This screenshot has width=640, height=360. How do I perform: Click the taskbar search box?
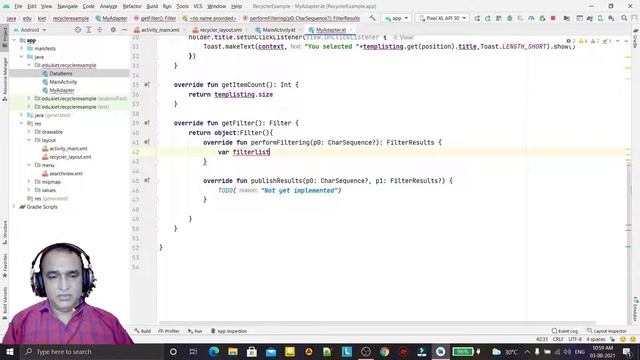pyautogui.click(x=91, y=351)
